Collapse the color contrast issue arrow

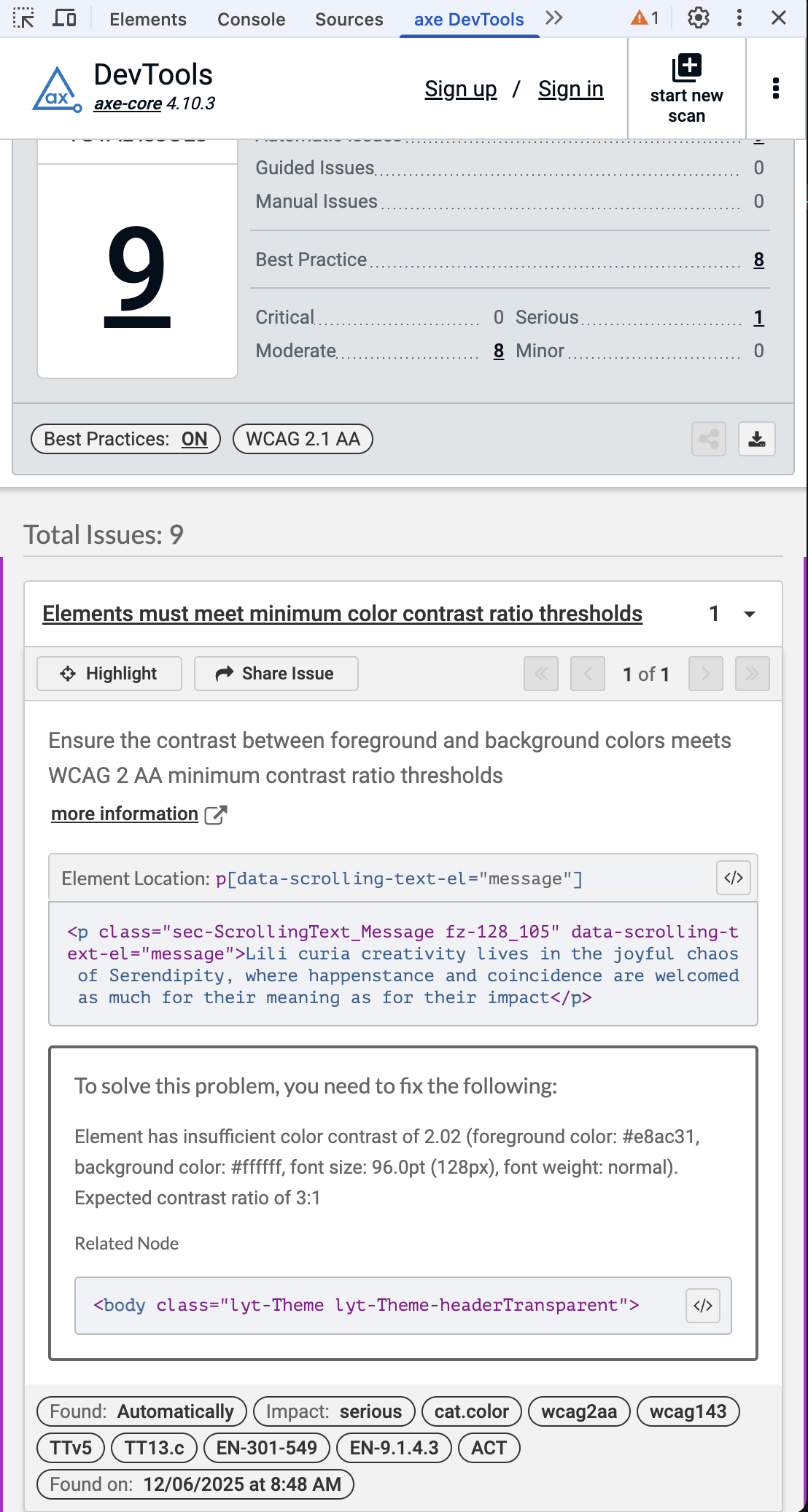[749, 614]
